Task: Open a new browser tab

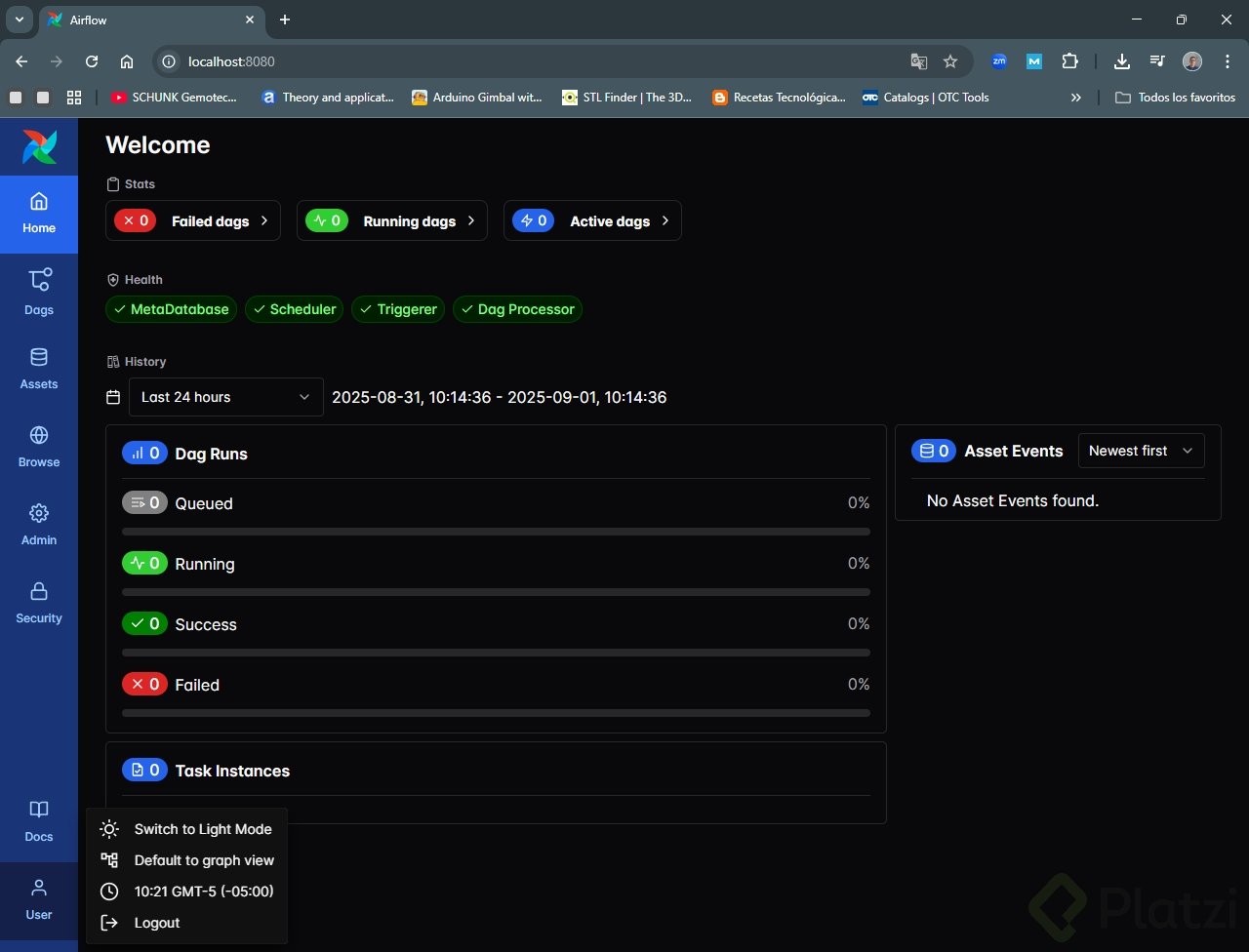Action: [285, 20]
